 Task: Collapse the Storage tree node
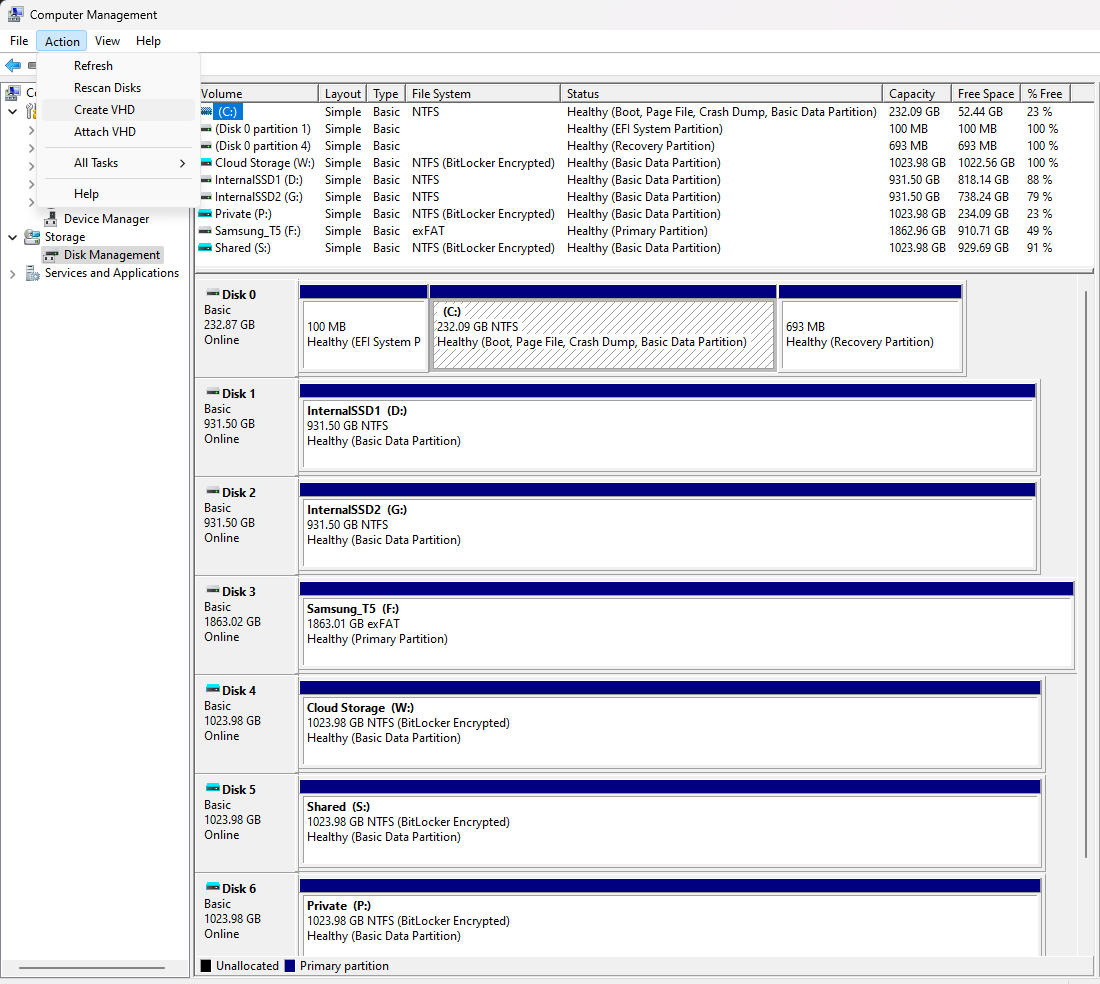click(12, 237)
